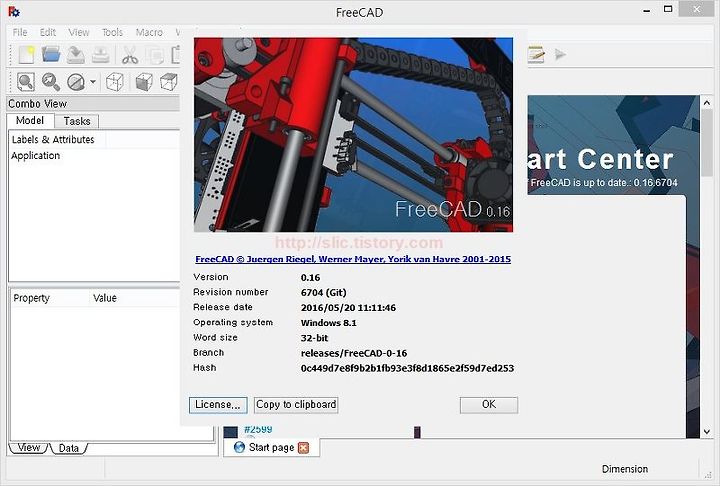Select the Data tab below property panel

[x=68, y=448]
